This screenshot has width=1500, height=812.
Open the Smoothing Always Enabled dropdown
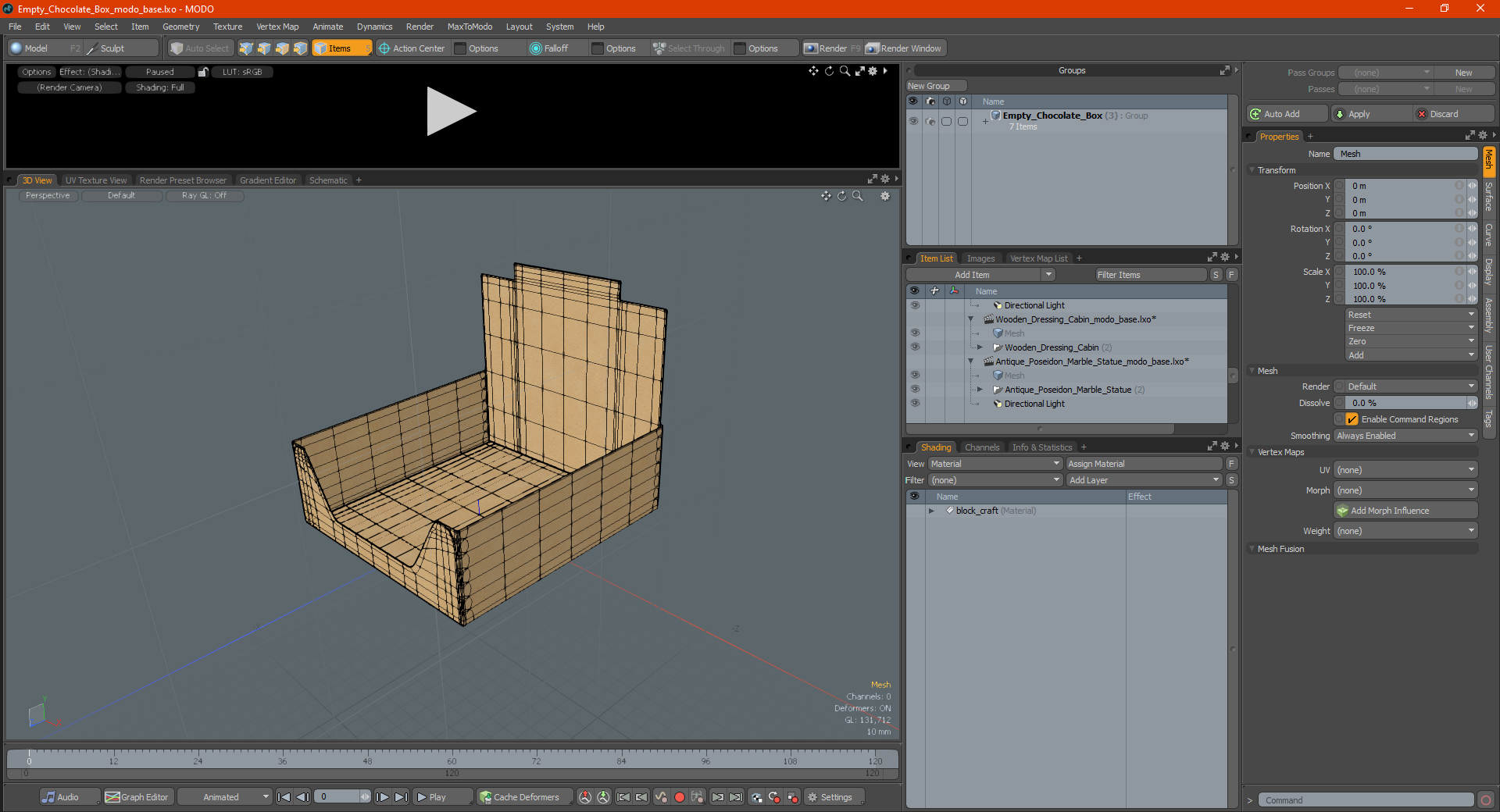[1405, 436]
